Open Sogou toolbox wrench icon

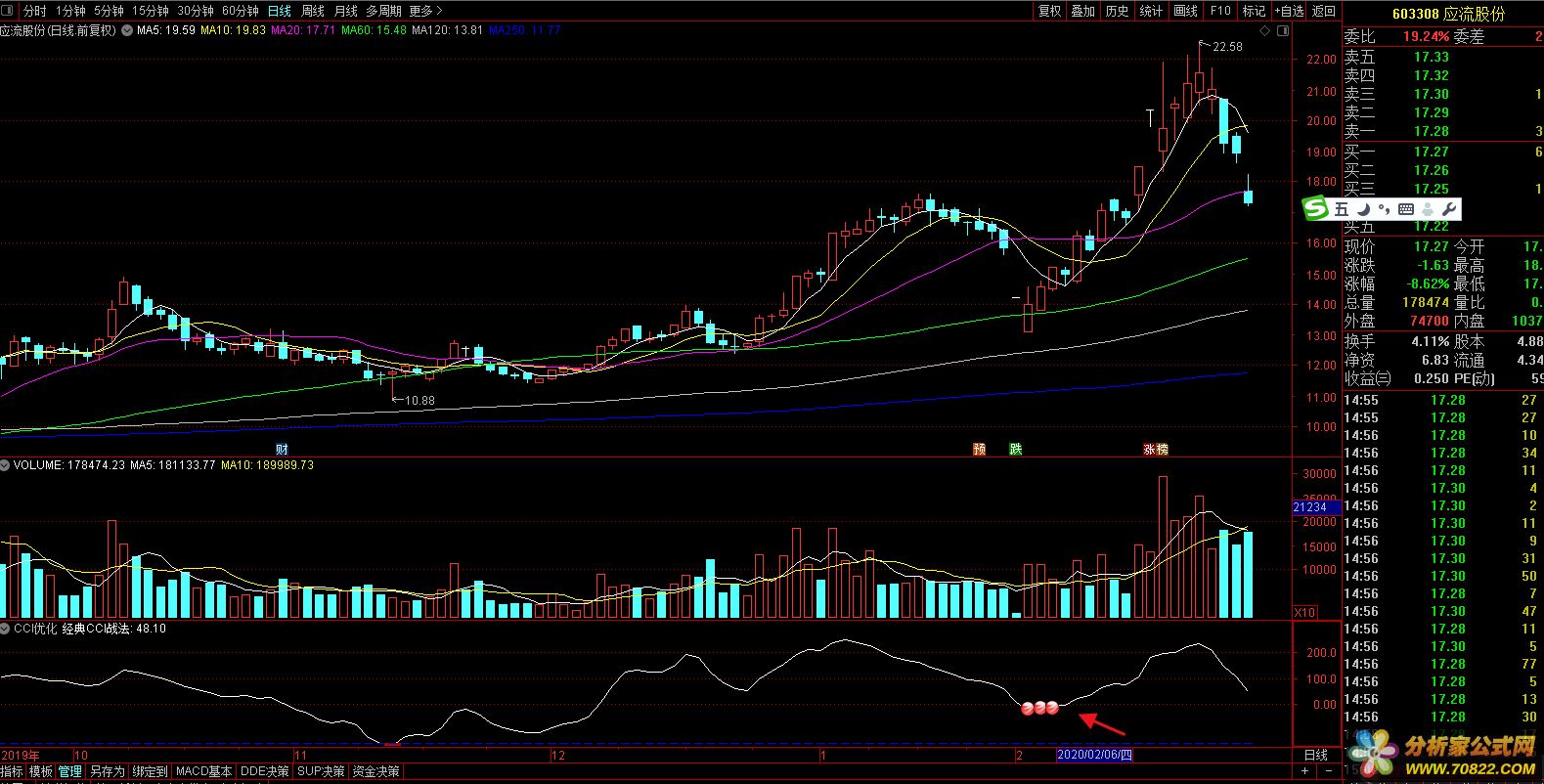coord(1449,209)
